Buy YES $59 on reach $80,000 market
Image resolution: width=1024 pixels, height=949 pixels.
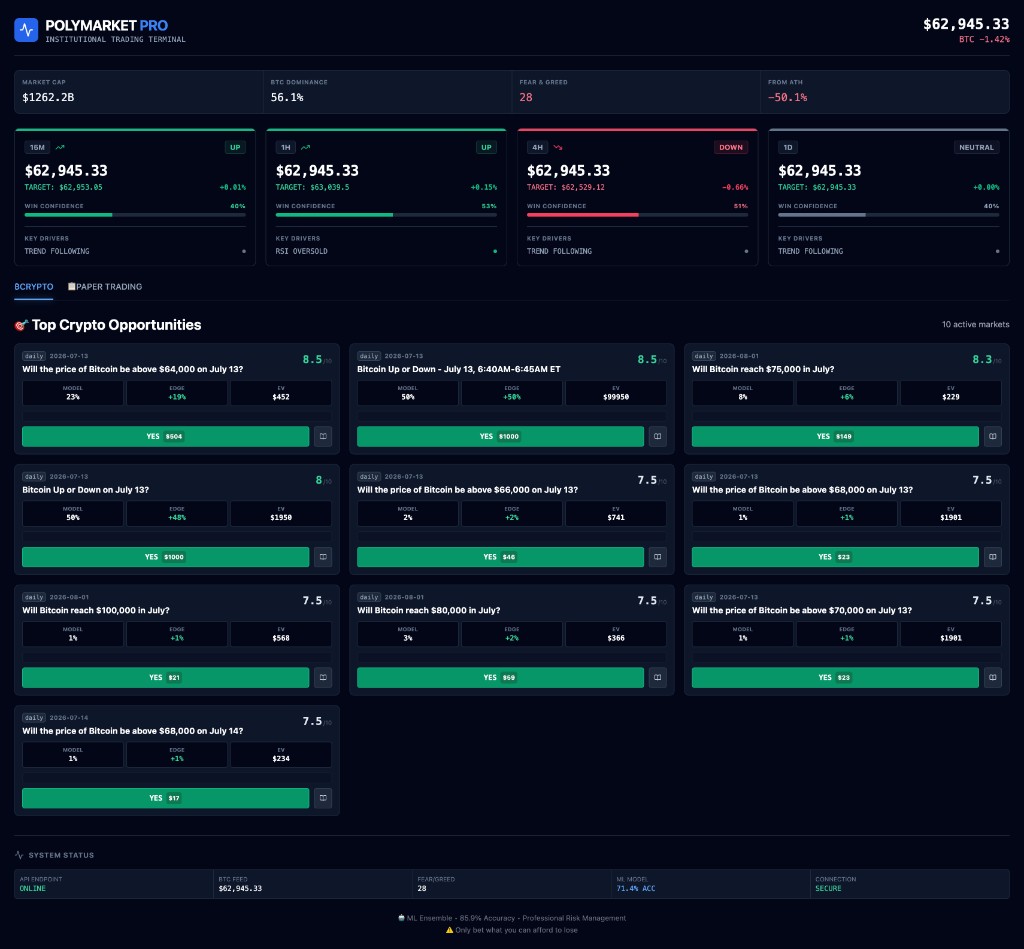tap(500, 677)
